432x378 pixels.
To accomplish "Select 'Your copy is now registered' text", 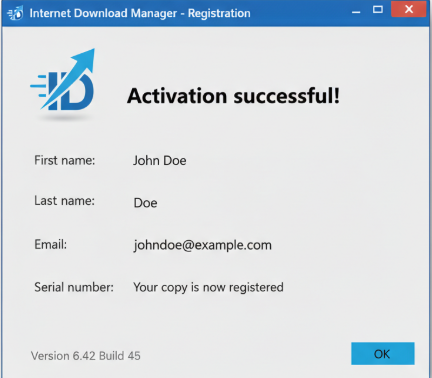I will (208, 287).
